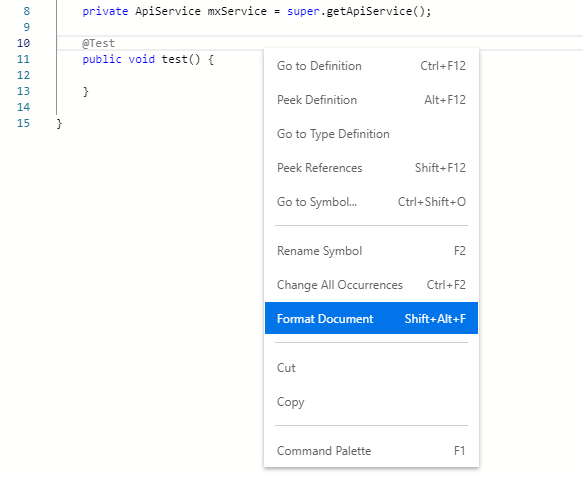Click the super keyword in code
Screen dimensions: 583x477
[303, 12]
